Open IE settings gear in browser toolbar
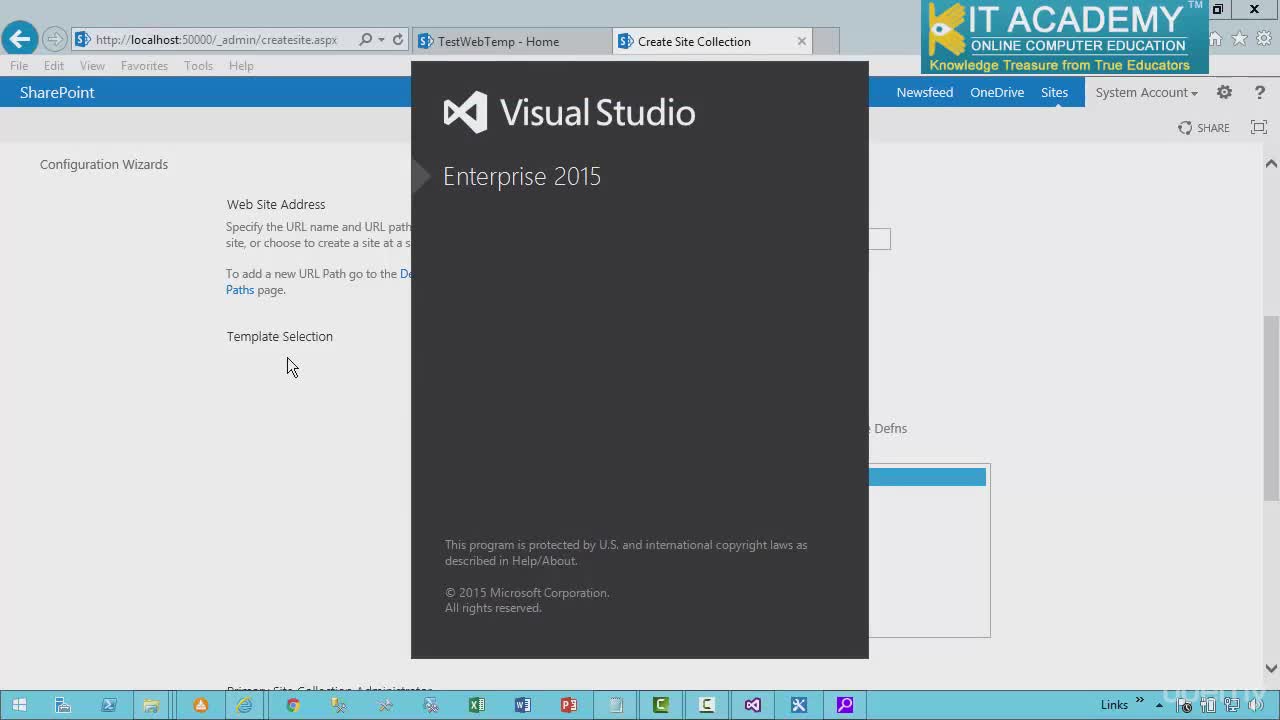This screenshot has height=720, width=1280. (x=1264, y=39)
